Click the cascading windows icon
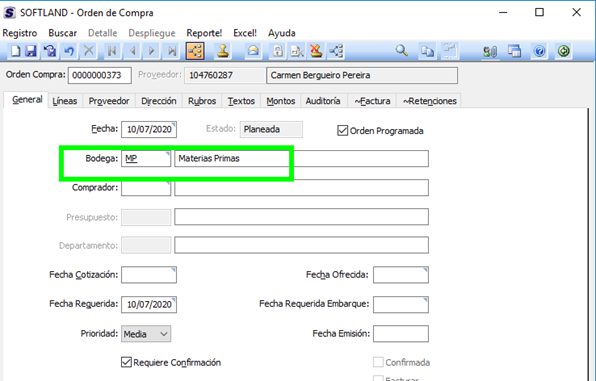 (515, 51)
